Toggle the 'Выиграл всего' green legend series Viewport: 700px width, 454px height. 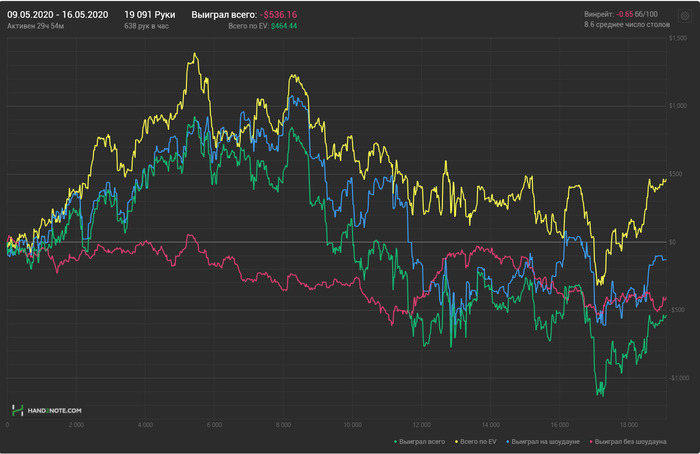click(419, 442)
